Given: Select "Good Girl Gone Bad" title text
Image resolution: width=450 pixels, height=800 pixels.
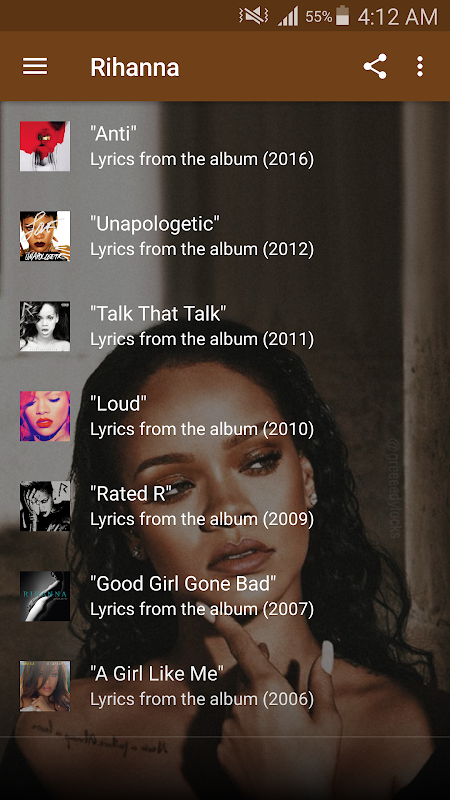Looking at the screenshot, I should 183,583.
